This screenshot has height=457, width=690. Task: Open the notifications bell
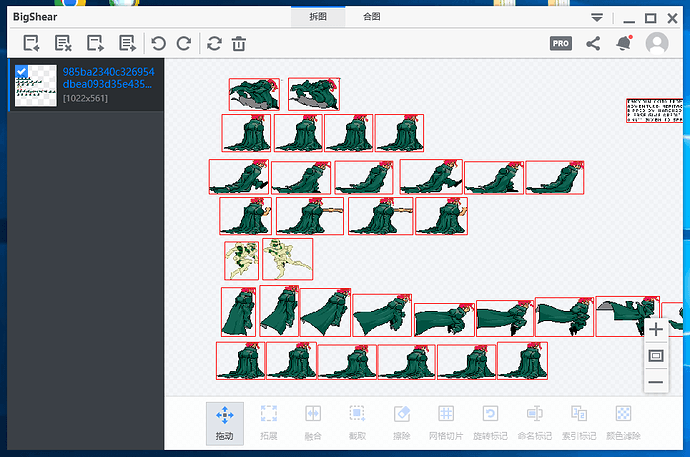[624, 43]
